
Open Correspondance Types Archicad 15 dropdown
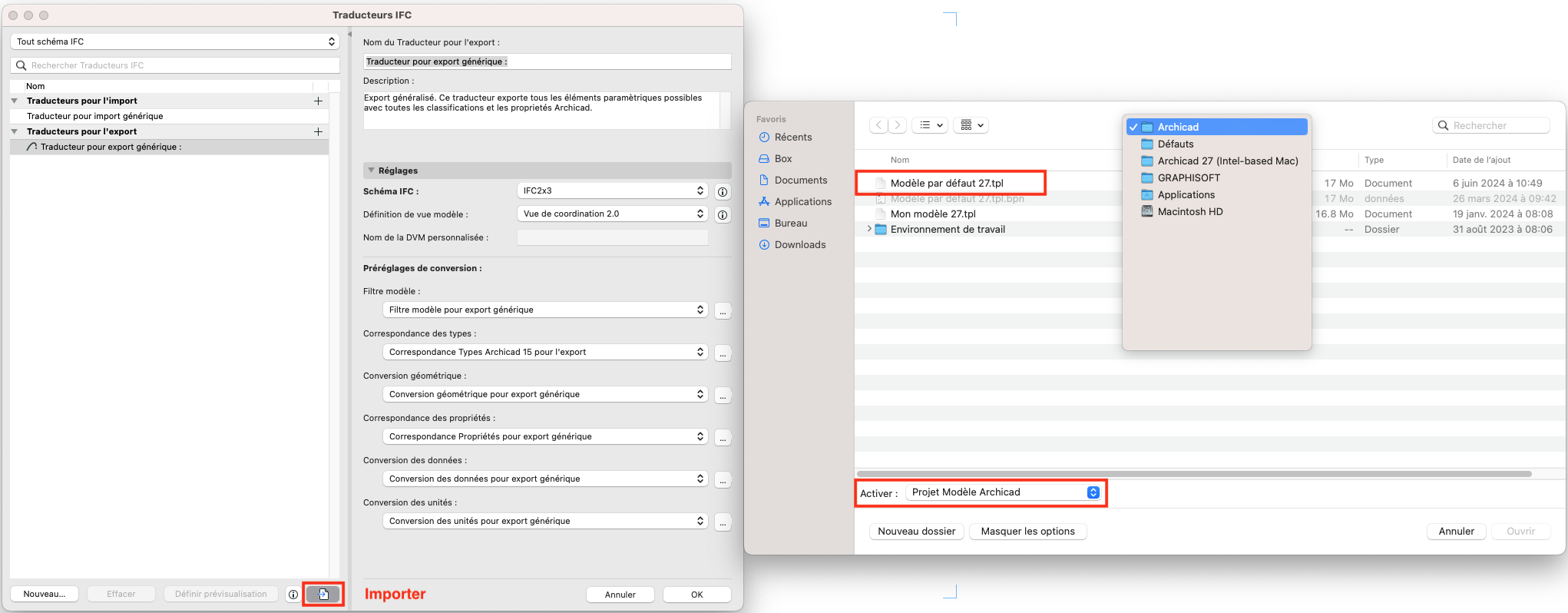[544, 352]
